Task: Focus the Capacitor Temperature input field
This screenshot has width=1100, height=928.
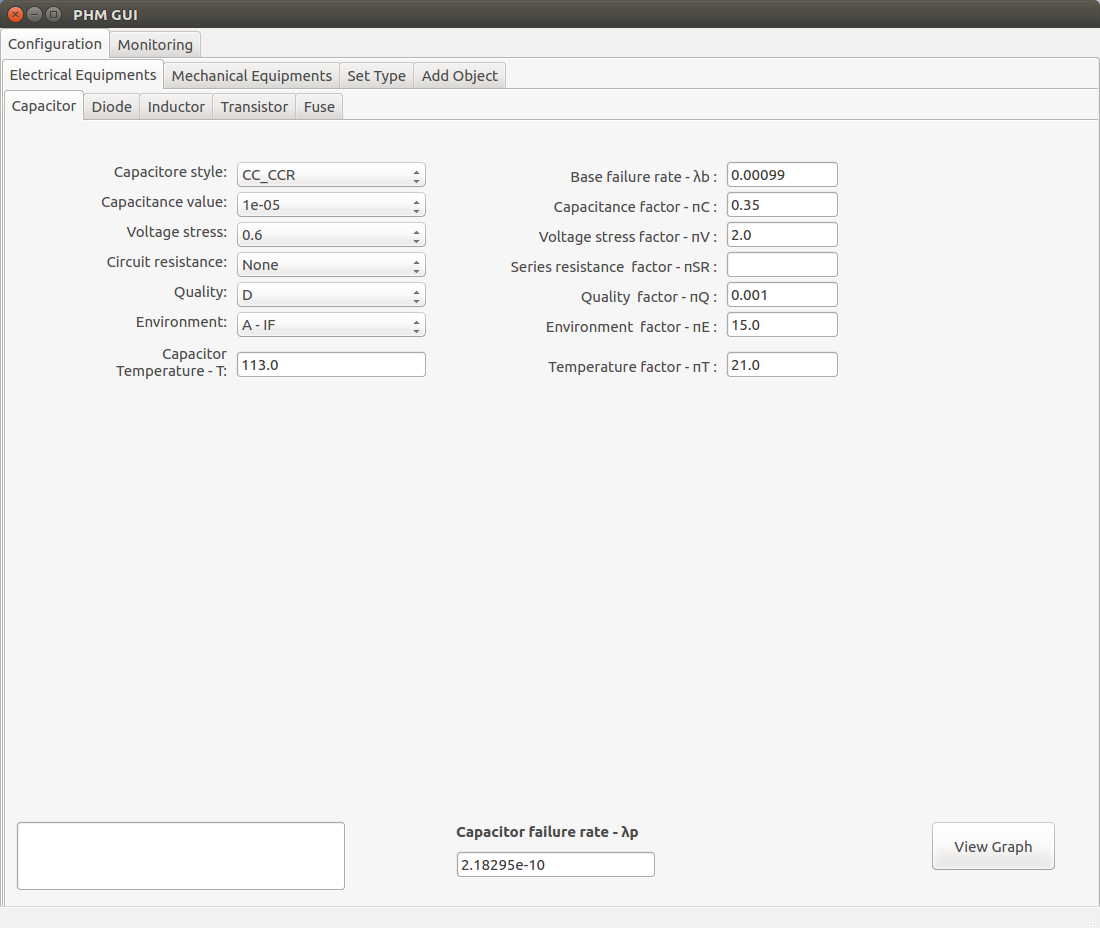Action: (x=331, y=365)
